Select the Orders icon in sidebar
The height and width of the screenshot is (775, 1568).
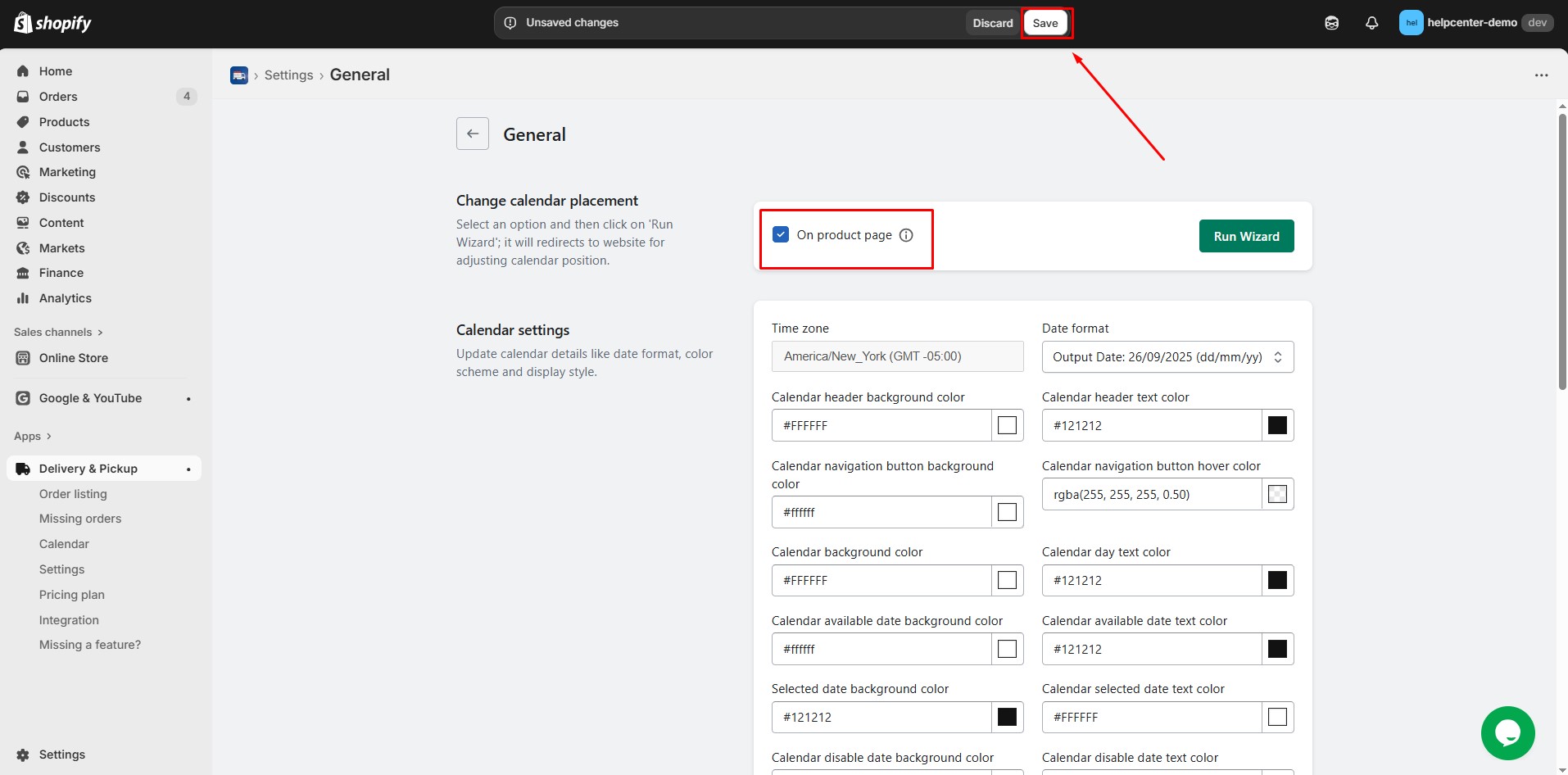(x=24, y=96)
